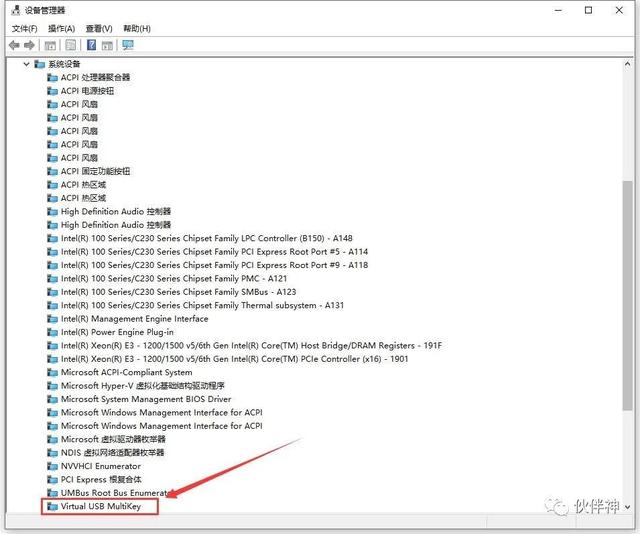Select Host Bridge/DRAM Registers - 191F entry
The height and width of the screenshot is (534, 640).
(251, 345)
